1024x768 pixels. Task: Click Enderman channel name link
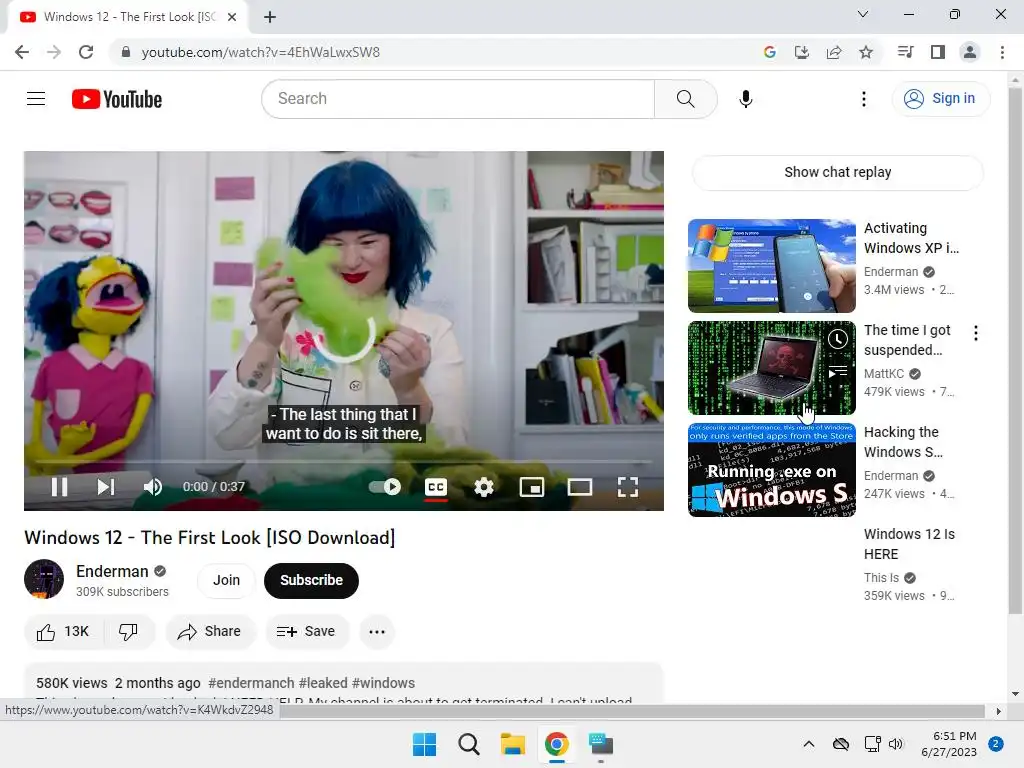pyautogui.click(x=112, y=571)
